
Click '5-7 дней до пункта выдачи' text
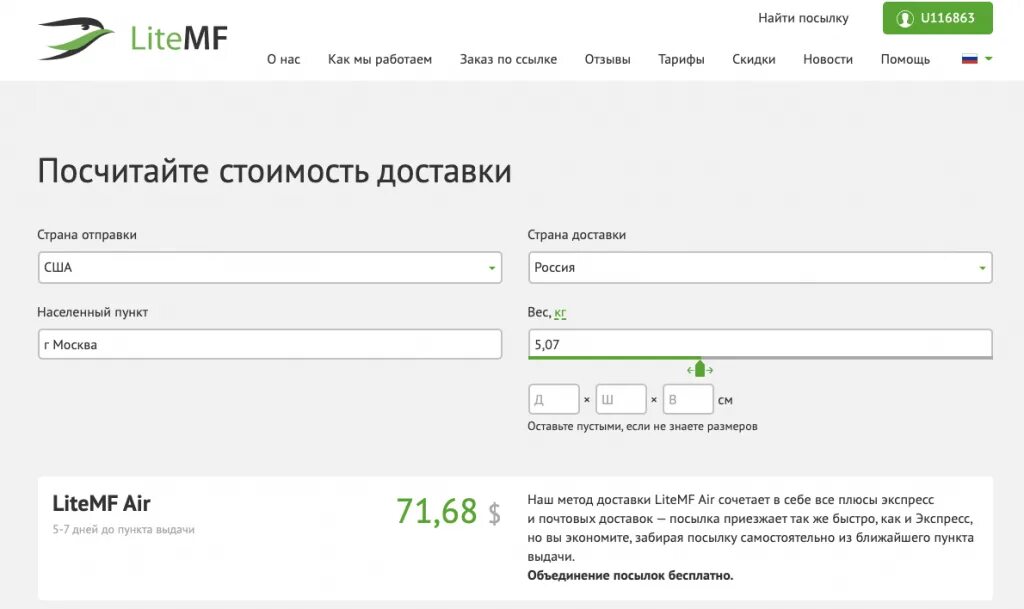tap(123, 529)
